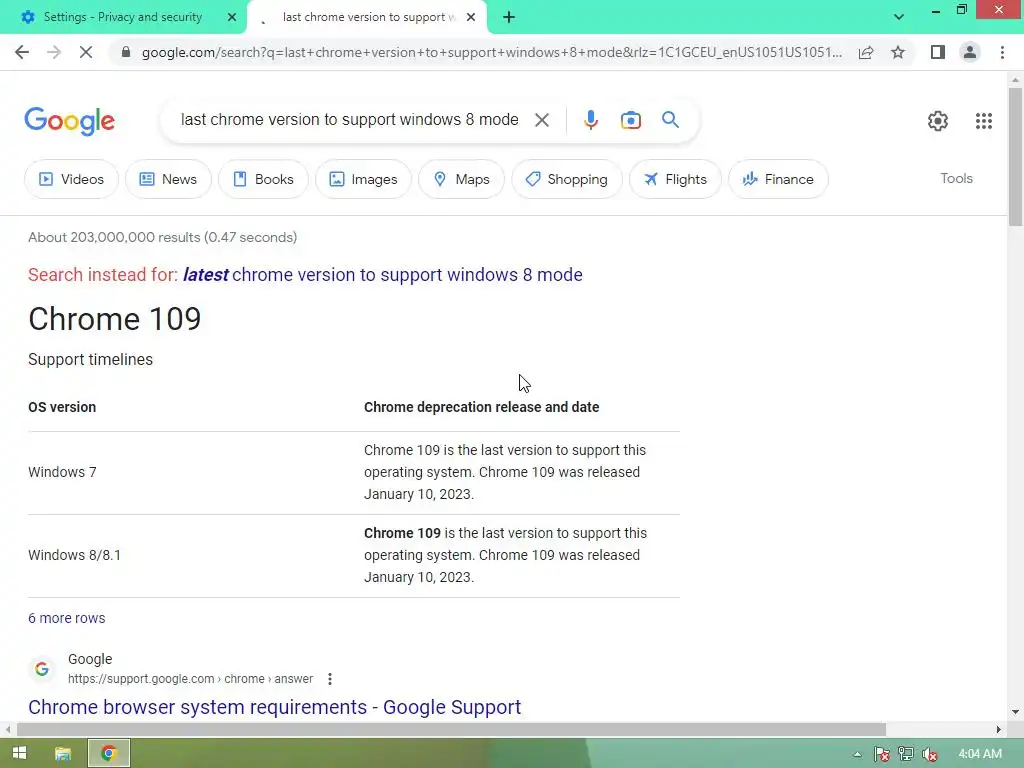Click the Google logo
1024x768 pixels.
pos(69,121)
